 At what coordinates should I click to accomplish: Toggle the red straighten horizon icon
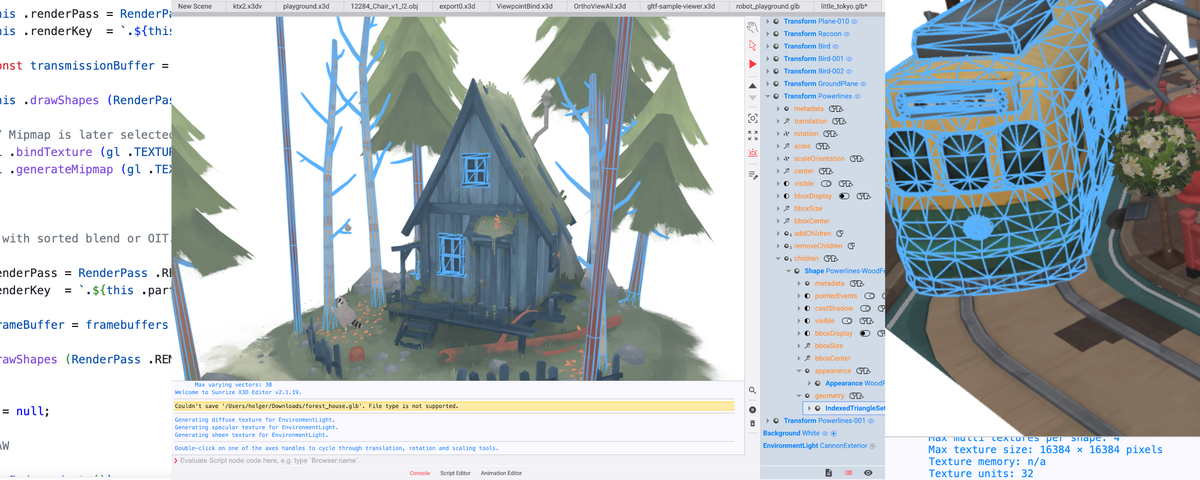752,153
